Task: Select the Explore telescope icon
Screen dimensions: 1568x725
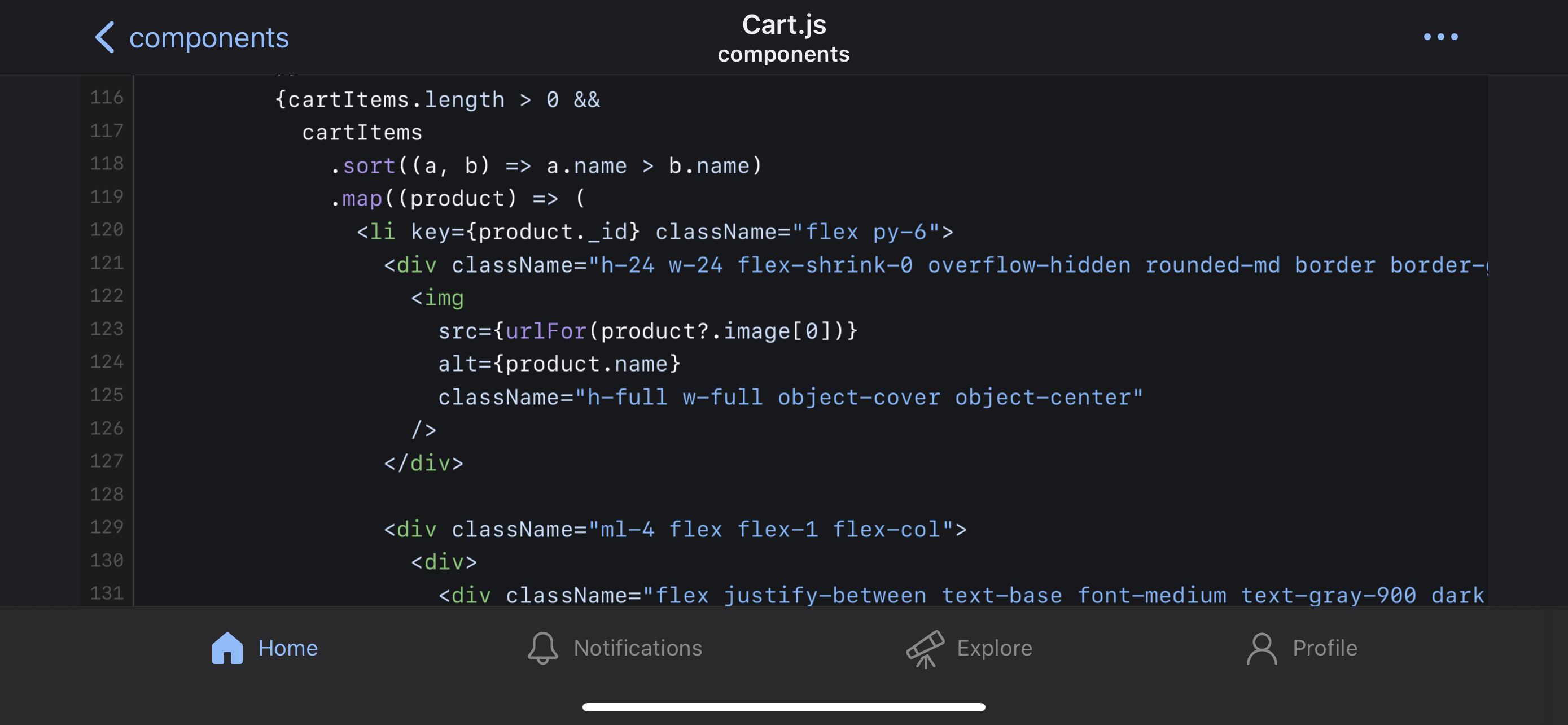Action: 926,648
